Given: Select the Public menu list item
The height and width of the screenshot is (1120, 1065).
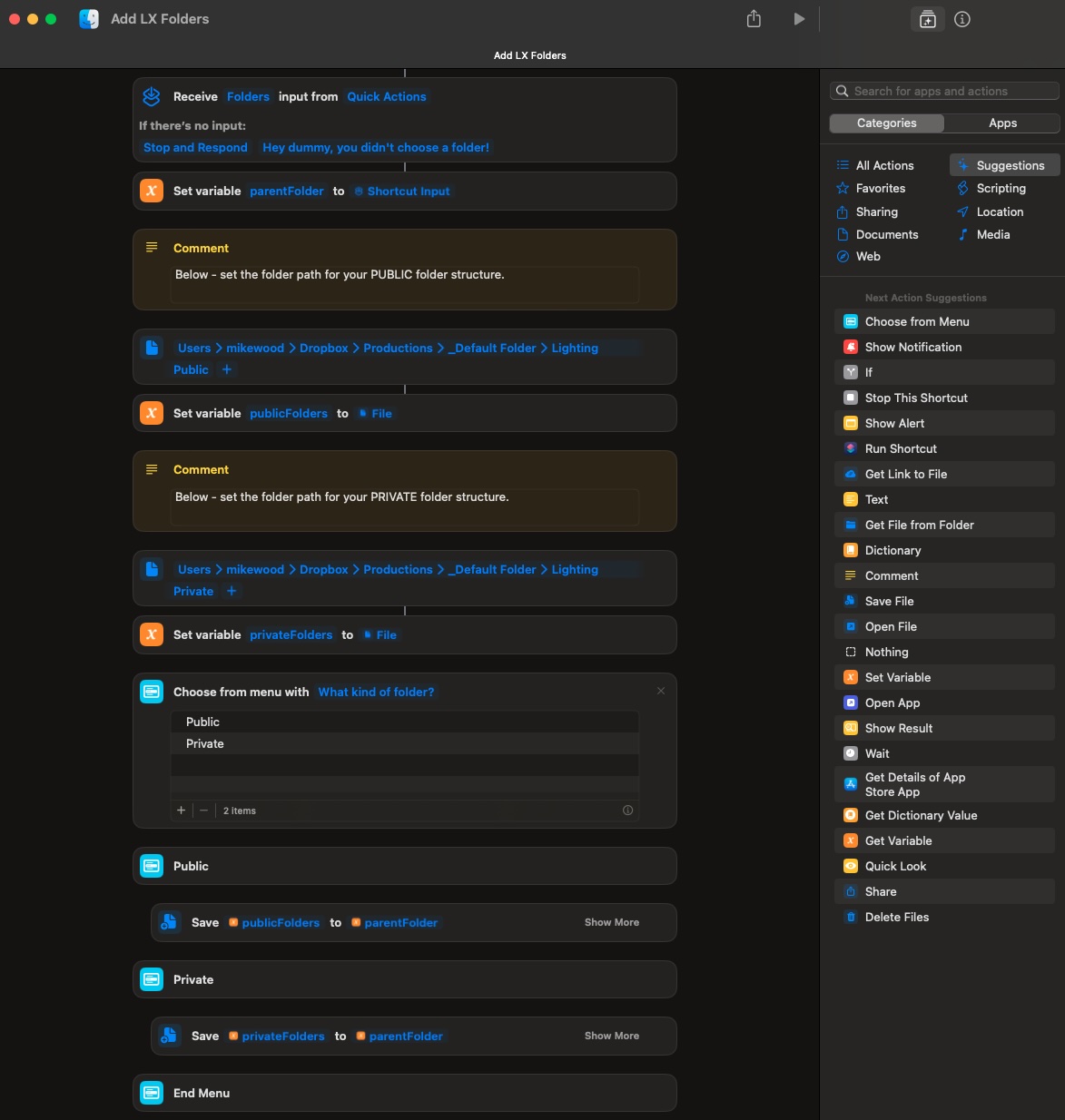Looking at the screenshot, I should tap(405, 722).
